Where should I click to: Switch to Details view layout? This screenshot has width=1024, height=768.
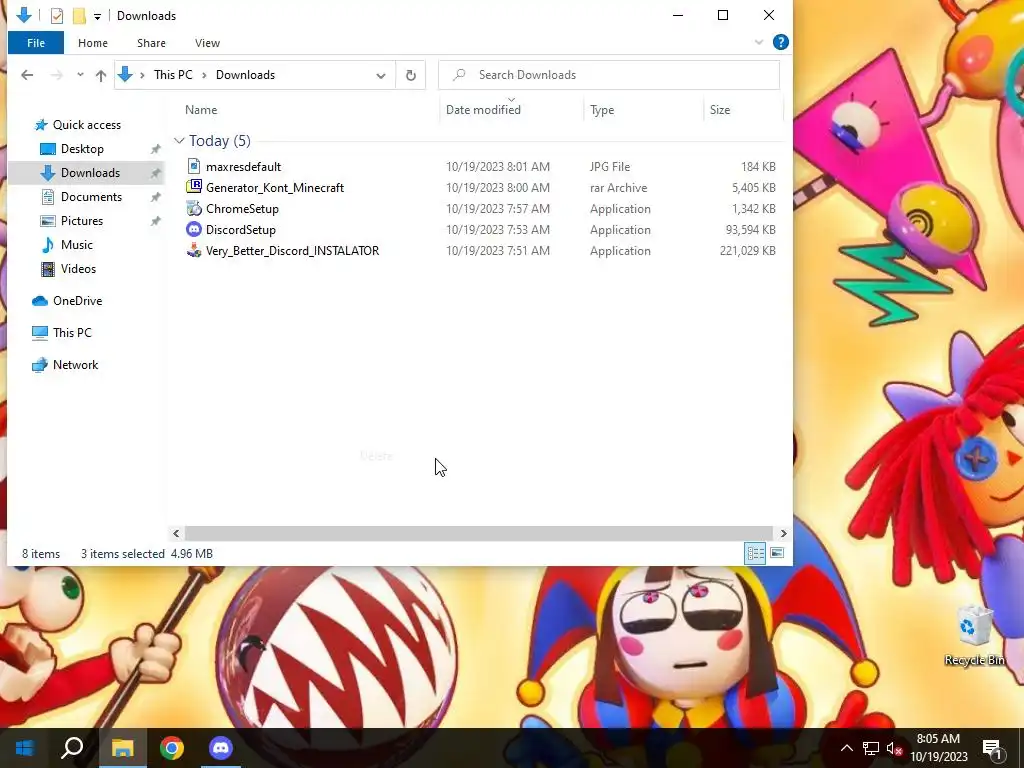756,554
